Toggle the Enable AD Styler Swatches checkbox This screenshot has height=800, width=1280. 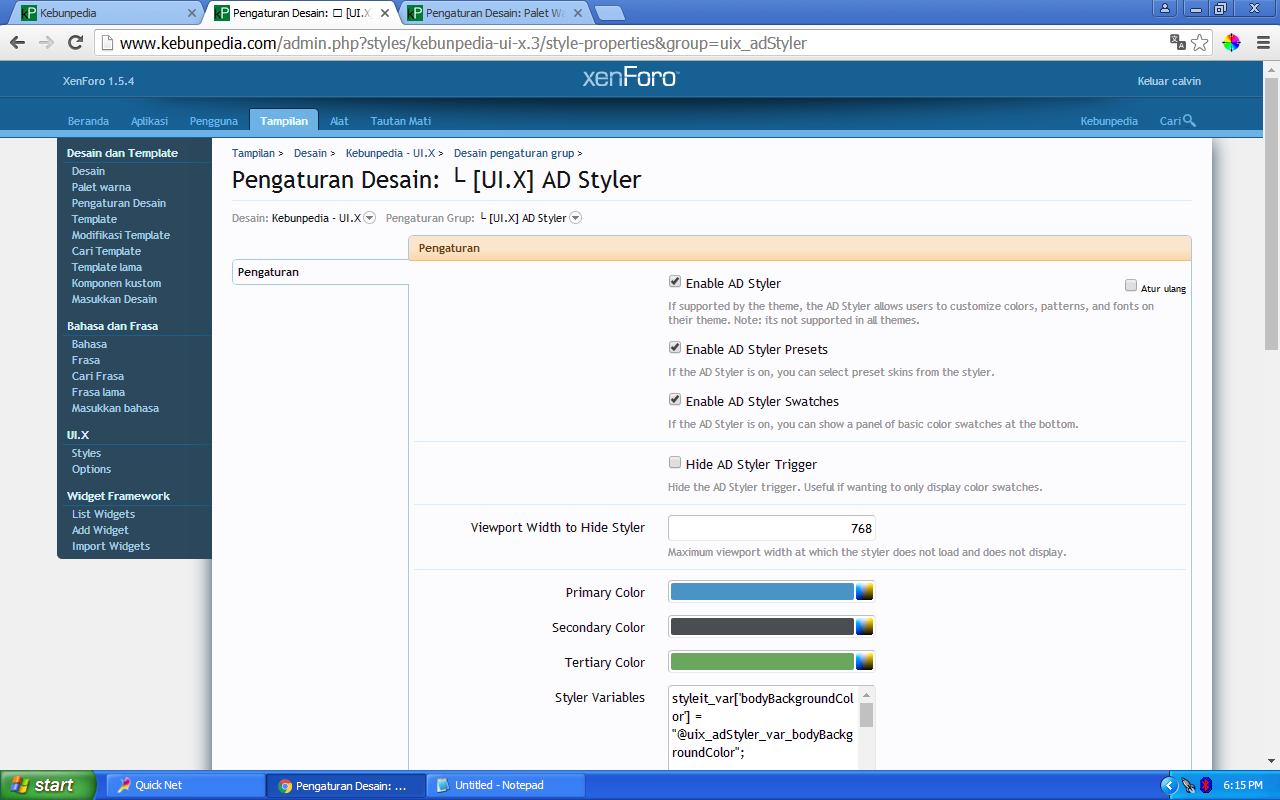(675, 400)
